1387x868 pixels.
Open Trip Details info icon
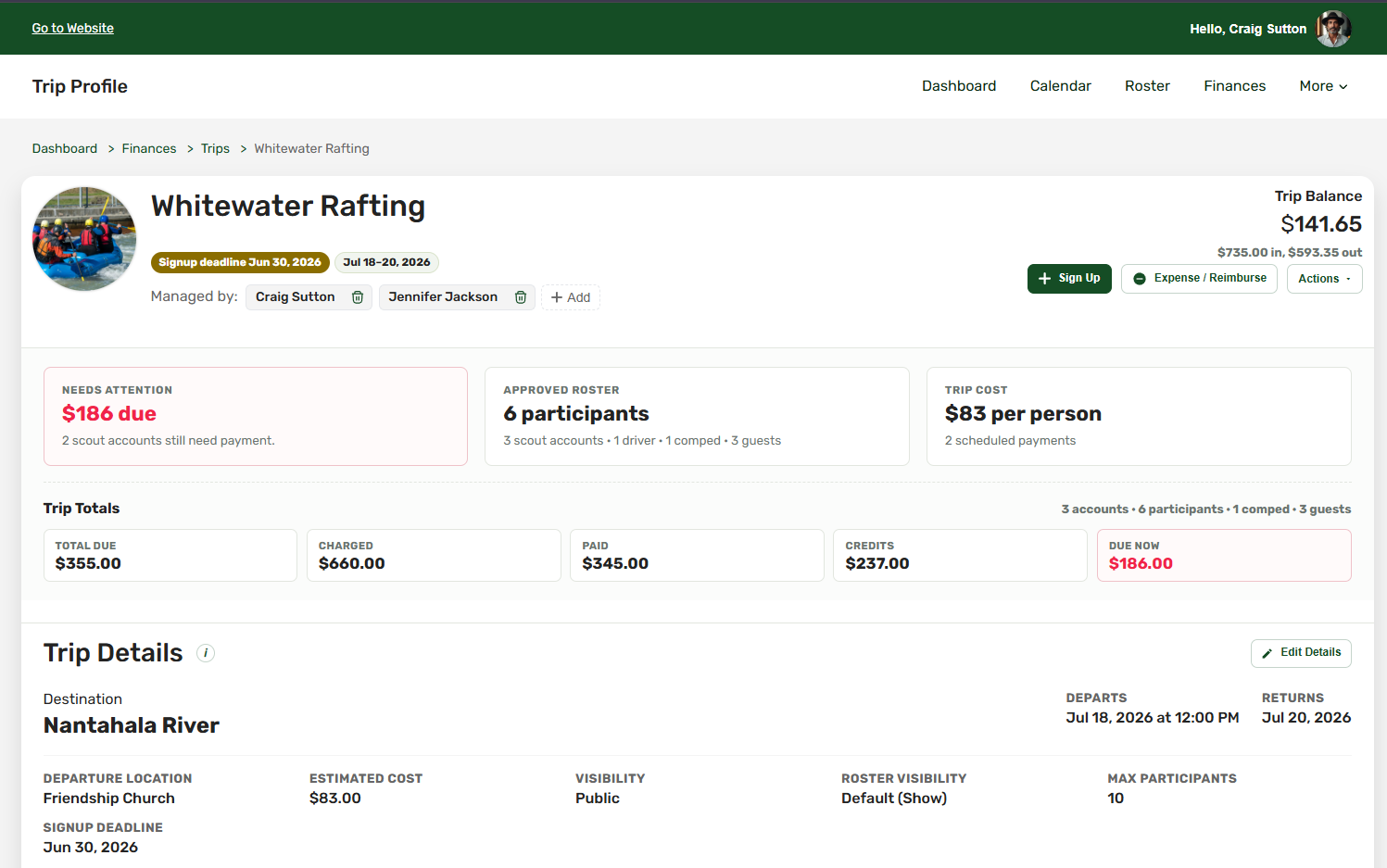206,653
